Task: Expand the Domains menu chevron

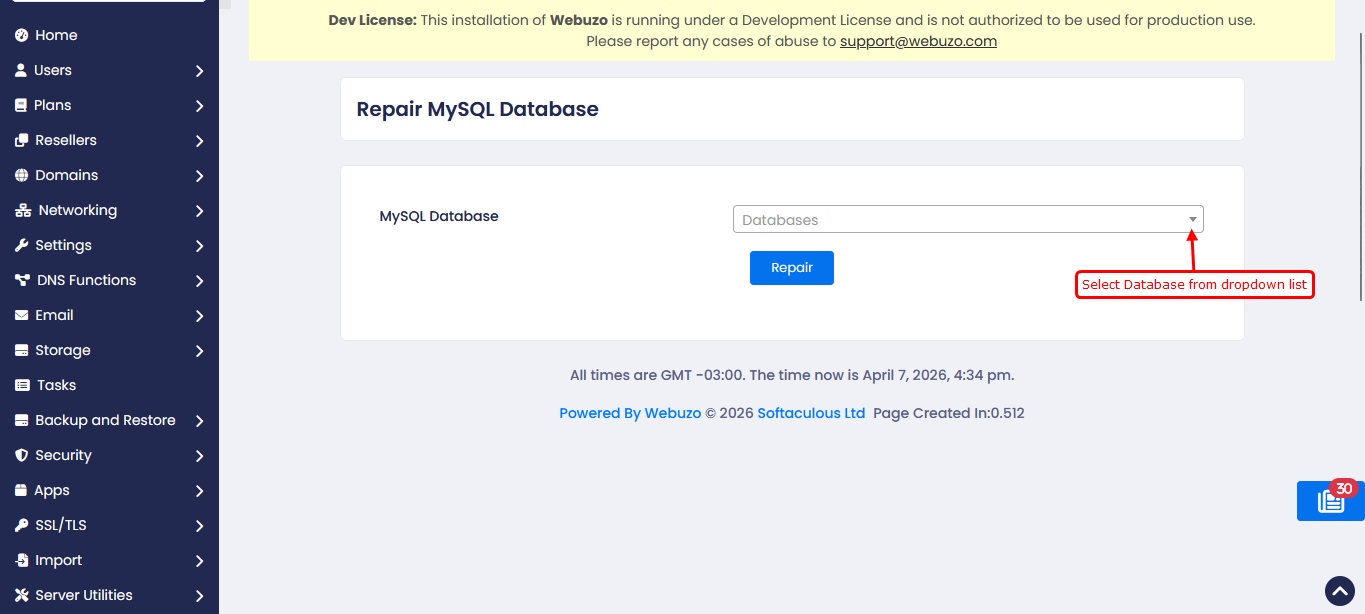Action: 199,176
